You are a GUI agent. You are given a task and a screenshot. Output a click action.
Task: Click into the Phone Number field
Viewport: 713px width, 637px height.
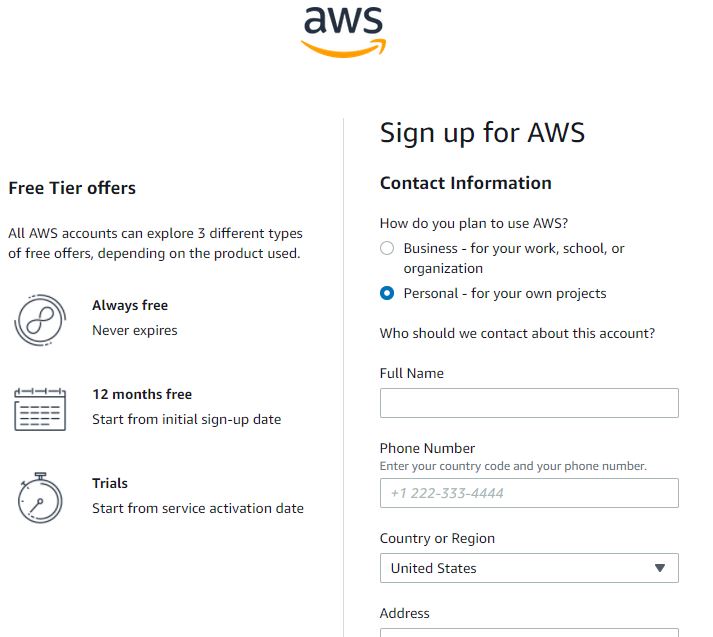point(528,493)
